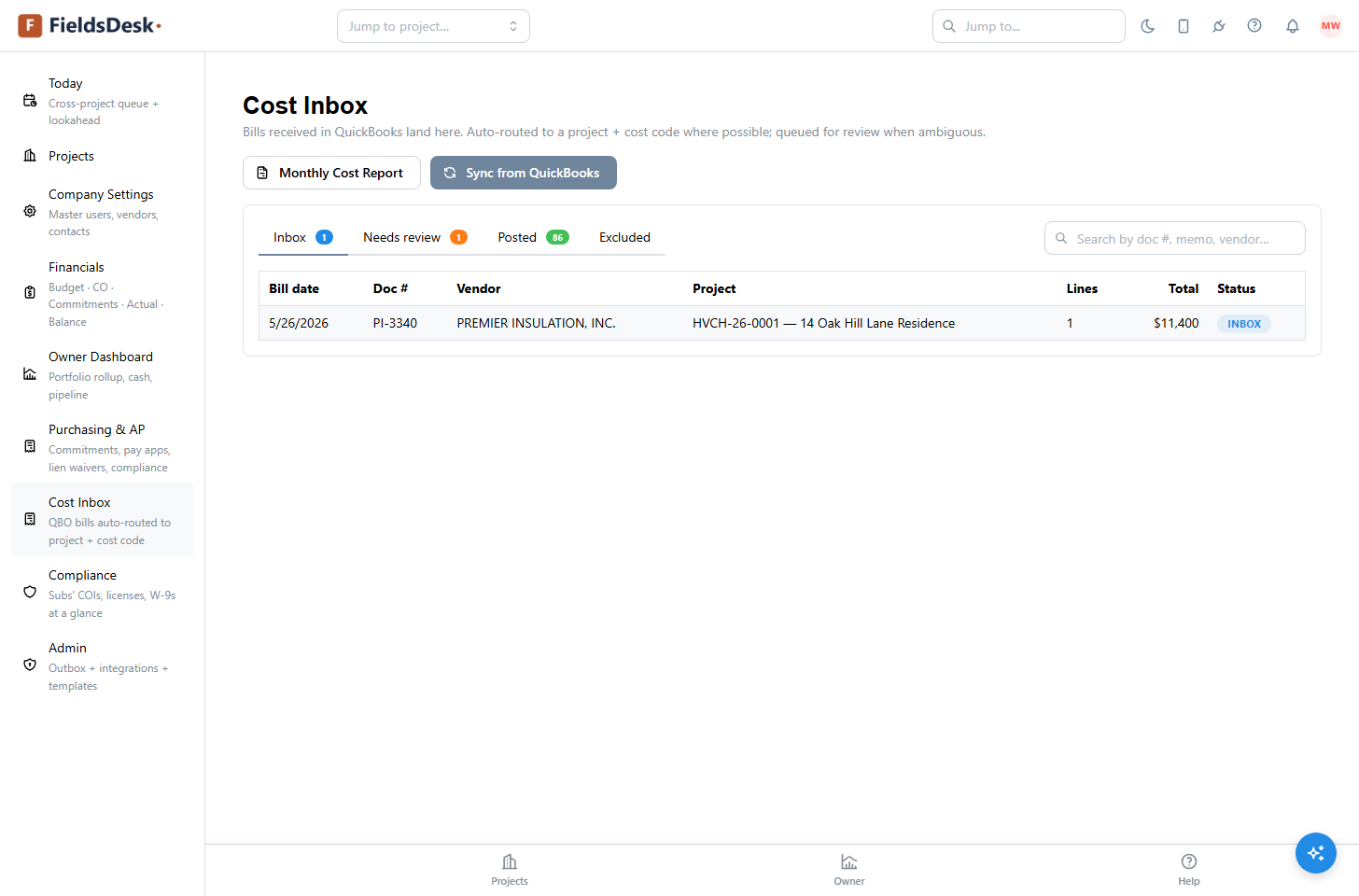Click the Project column header
This screenshot has width=1359, height=896.
(x=714, y=288)
